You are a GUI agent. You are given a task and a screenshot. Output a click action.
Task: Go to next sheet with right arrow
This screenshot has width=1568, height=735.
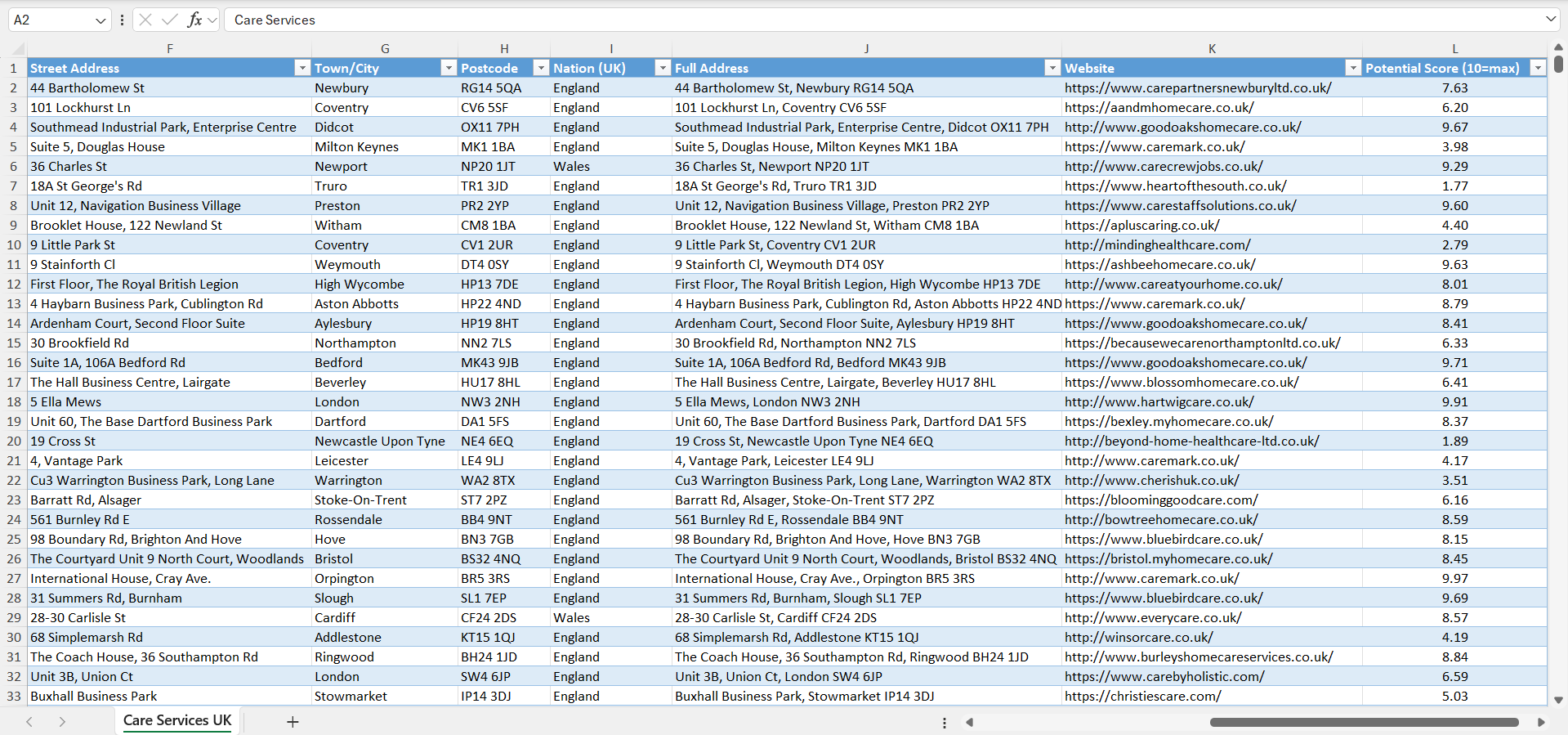click(62, 722)
